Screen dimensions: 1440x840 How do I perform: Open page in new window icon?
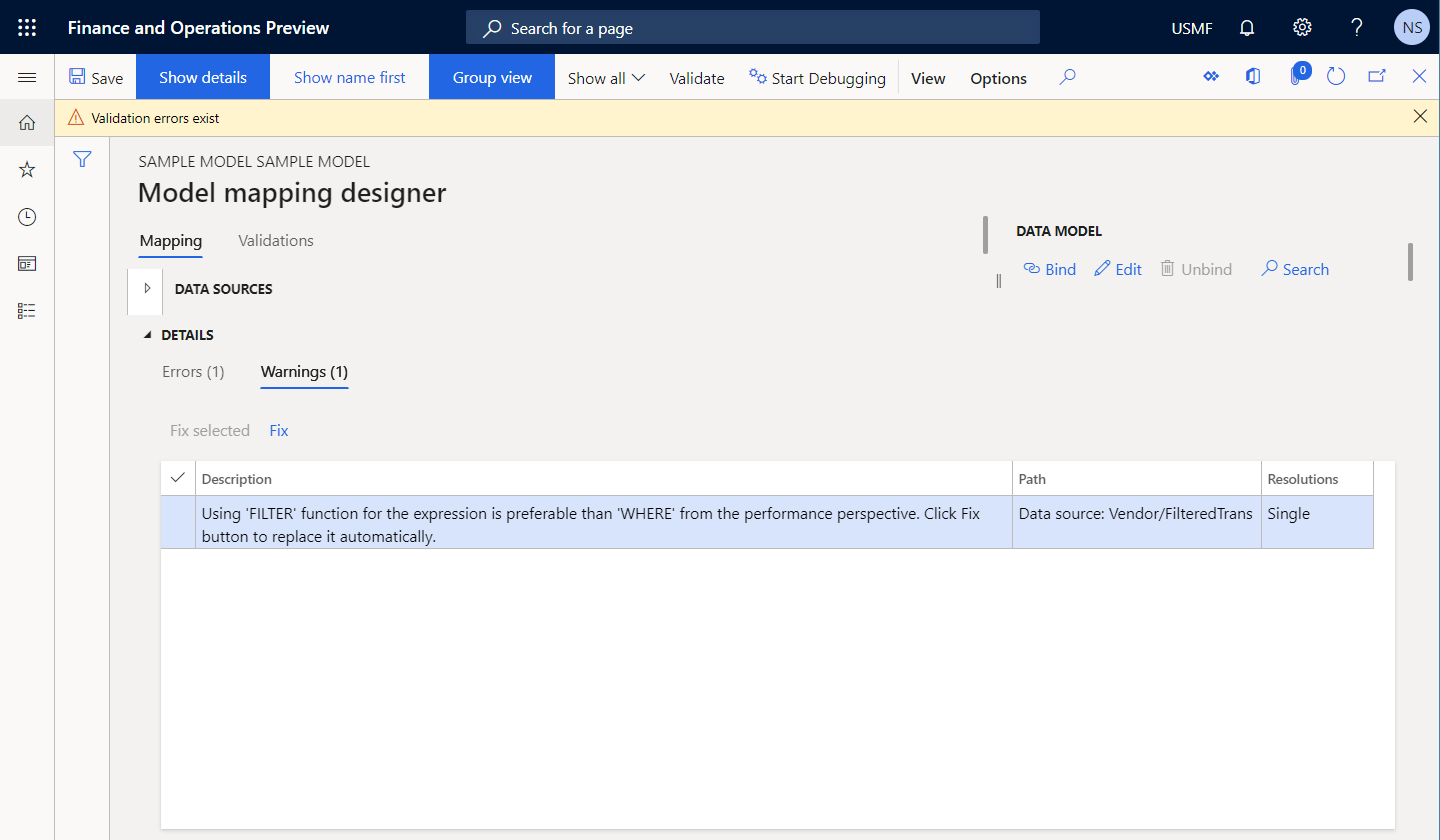[x=1377, y=76]
